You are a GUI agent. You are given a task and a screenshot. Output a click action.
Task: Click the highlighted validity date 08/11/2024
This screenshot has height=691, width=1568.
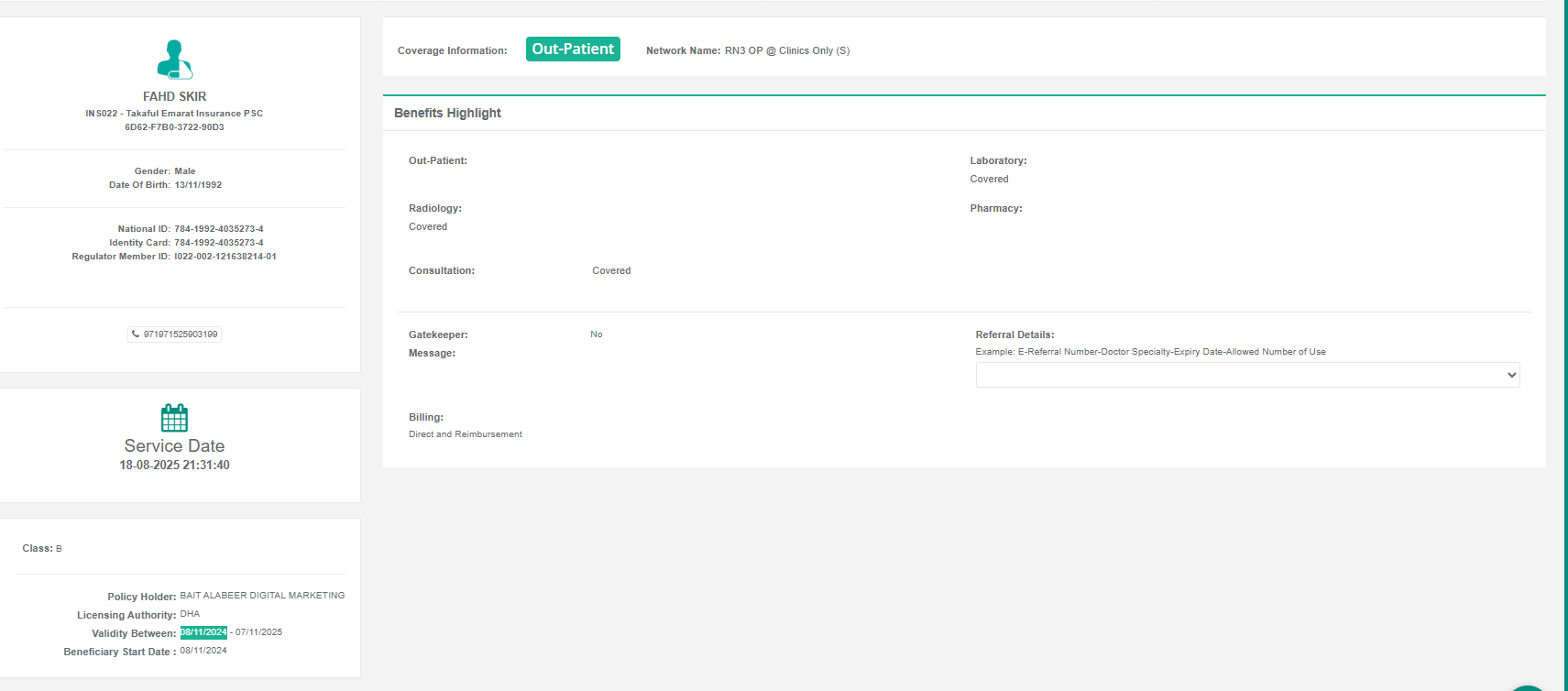[x=203, y=632]
